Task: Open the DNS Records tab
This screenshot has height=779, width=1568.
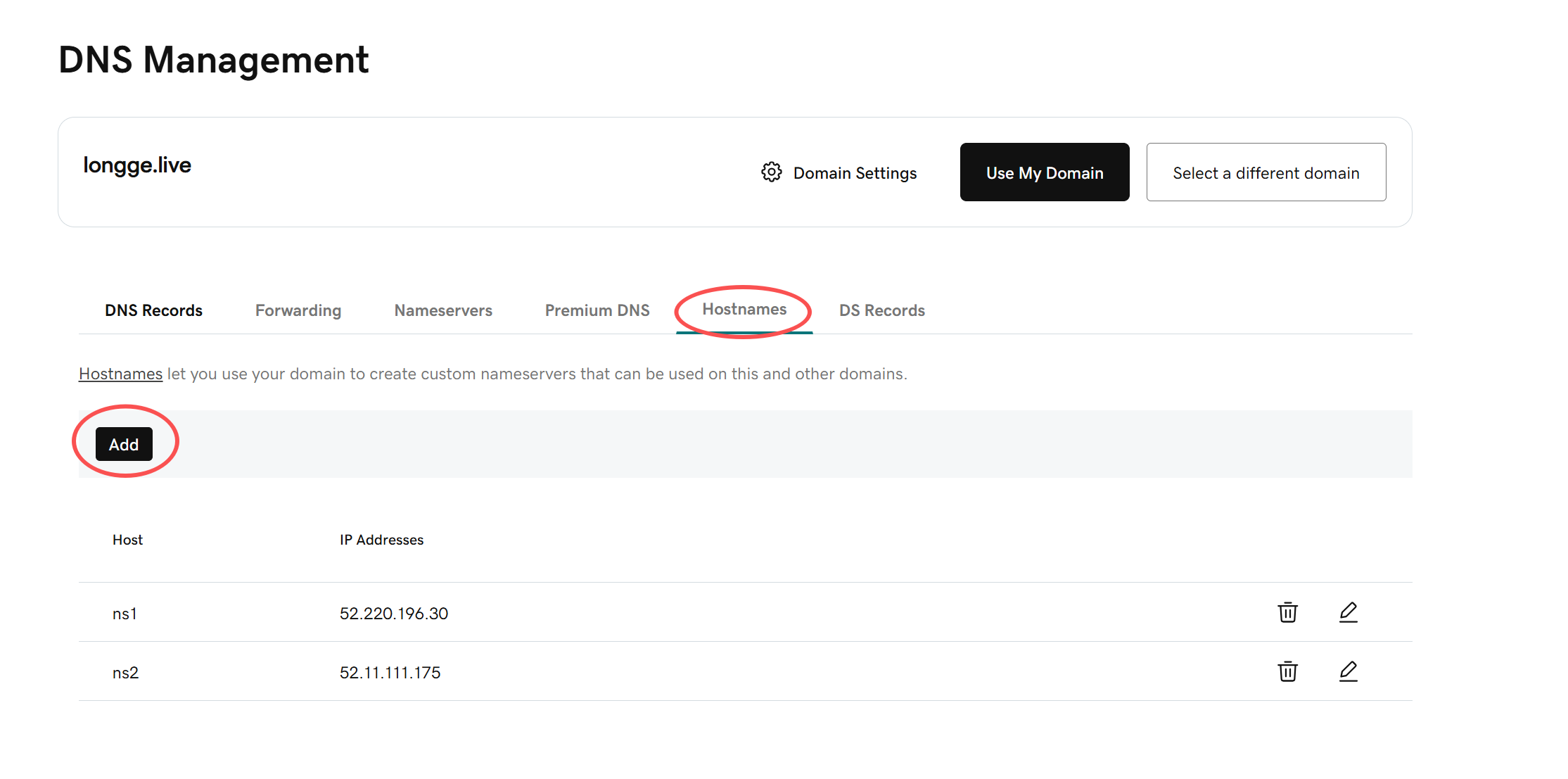Action: 153,310
